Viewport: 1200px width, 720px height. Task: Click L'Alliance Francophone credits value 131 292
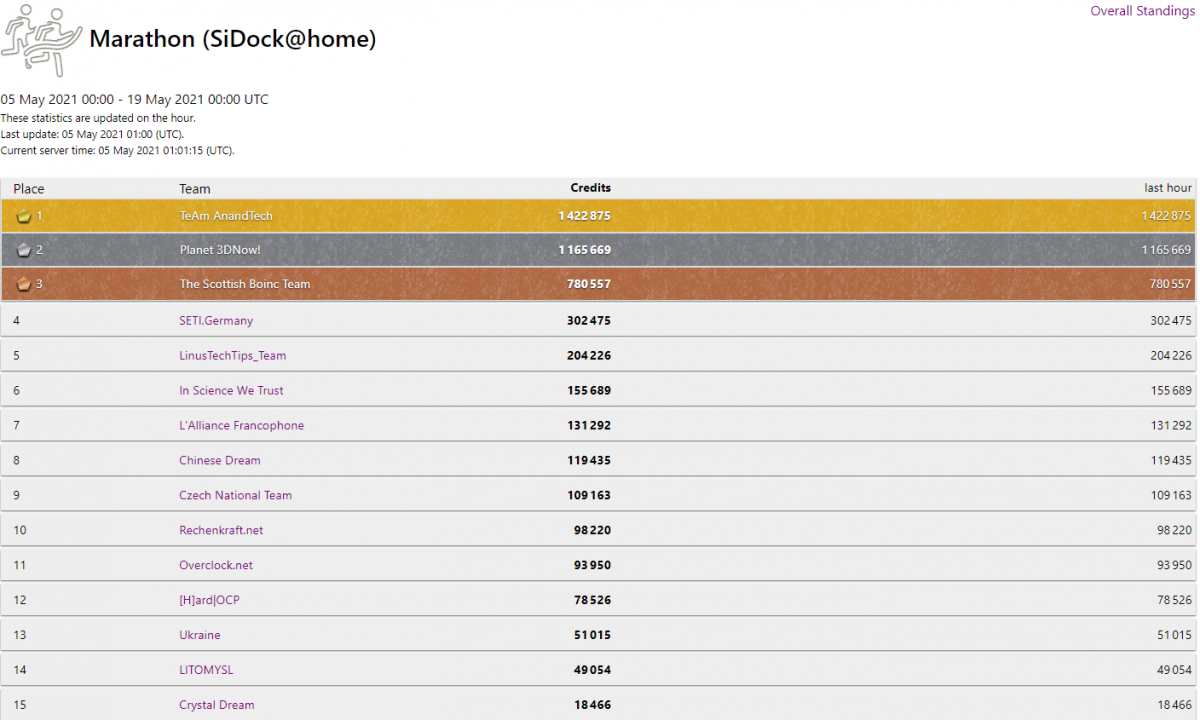589,426
